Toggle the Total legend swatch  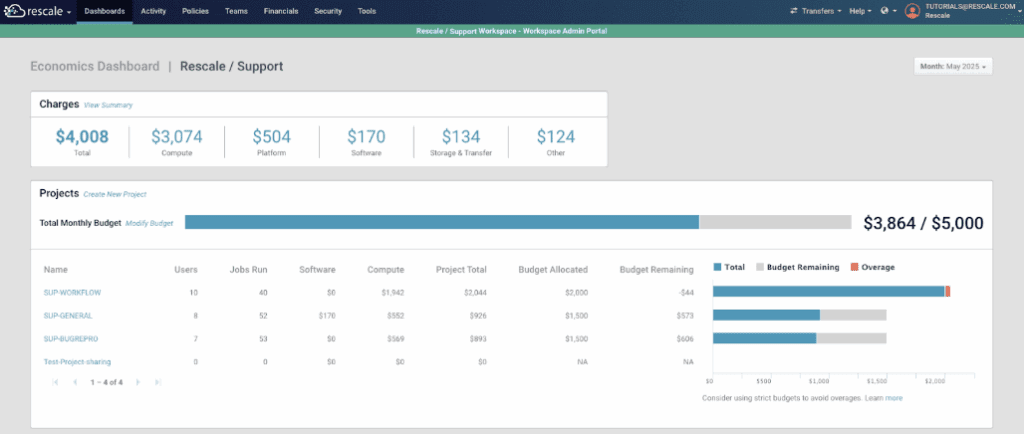tap(718, 267)
